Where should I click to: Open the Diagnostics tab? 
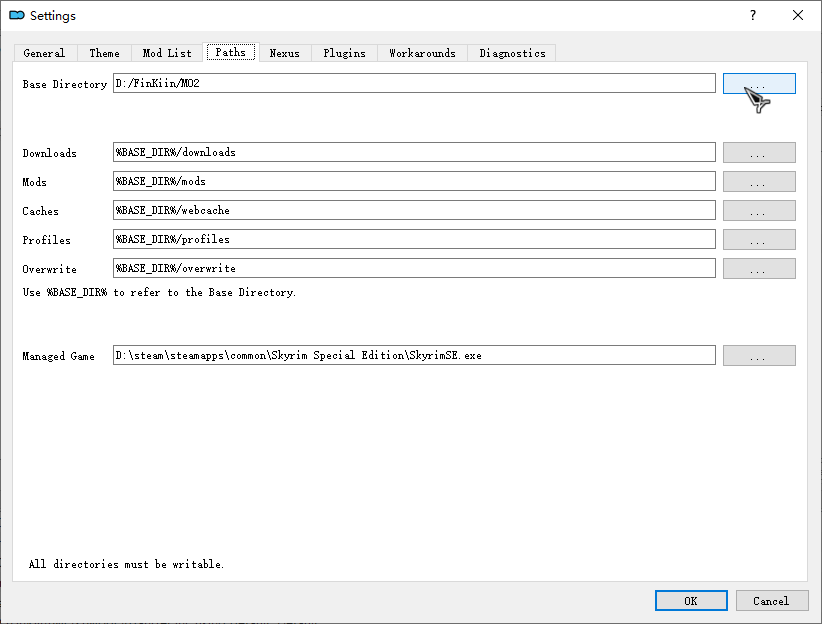tap(512, 53)
